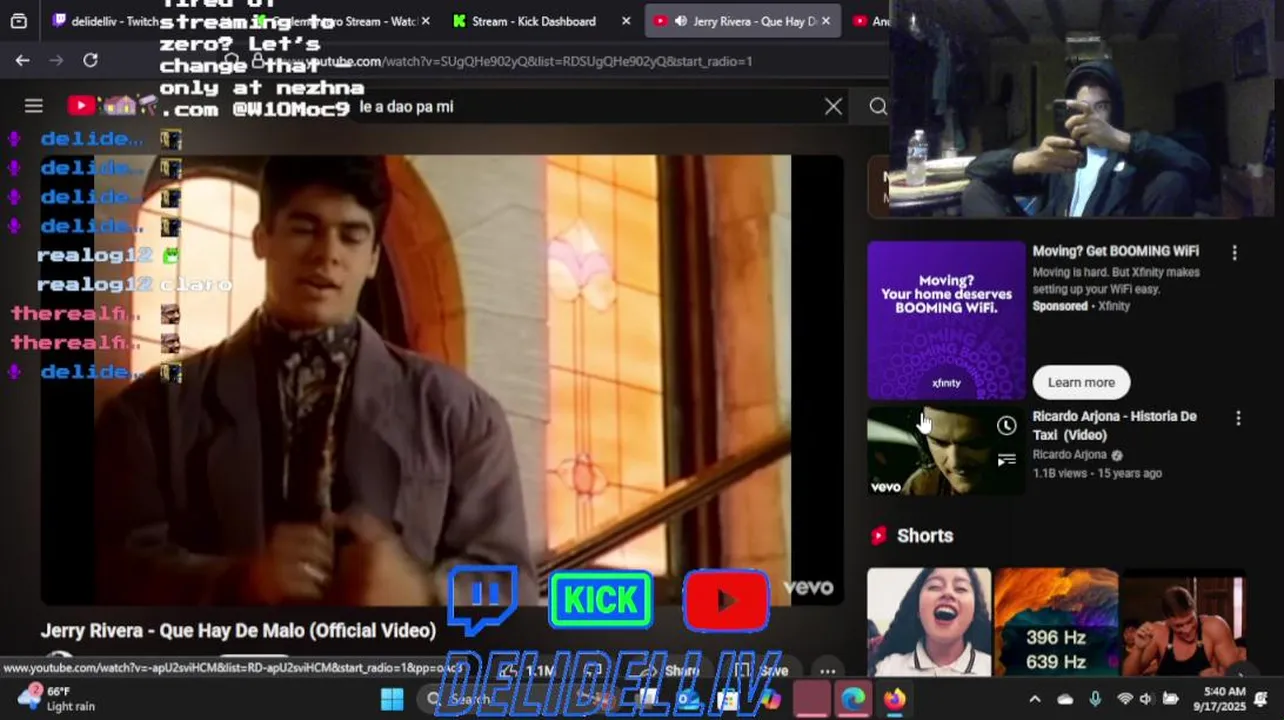Viewport: 1284px width, 720px height.
Task: Open the notification bell in taskbar
Action: (x=1261, y=698)
